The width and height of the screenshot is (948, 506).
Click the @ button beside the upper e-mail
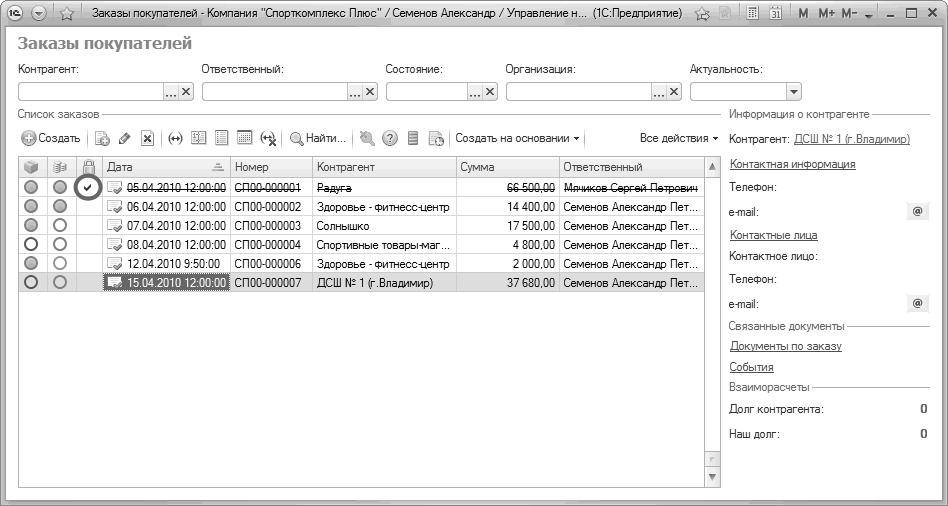tap(917, 212)
